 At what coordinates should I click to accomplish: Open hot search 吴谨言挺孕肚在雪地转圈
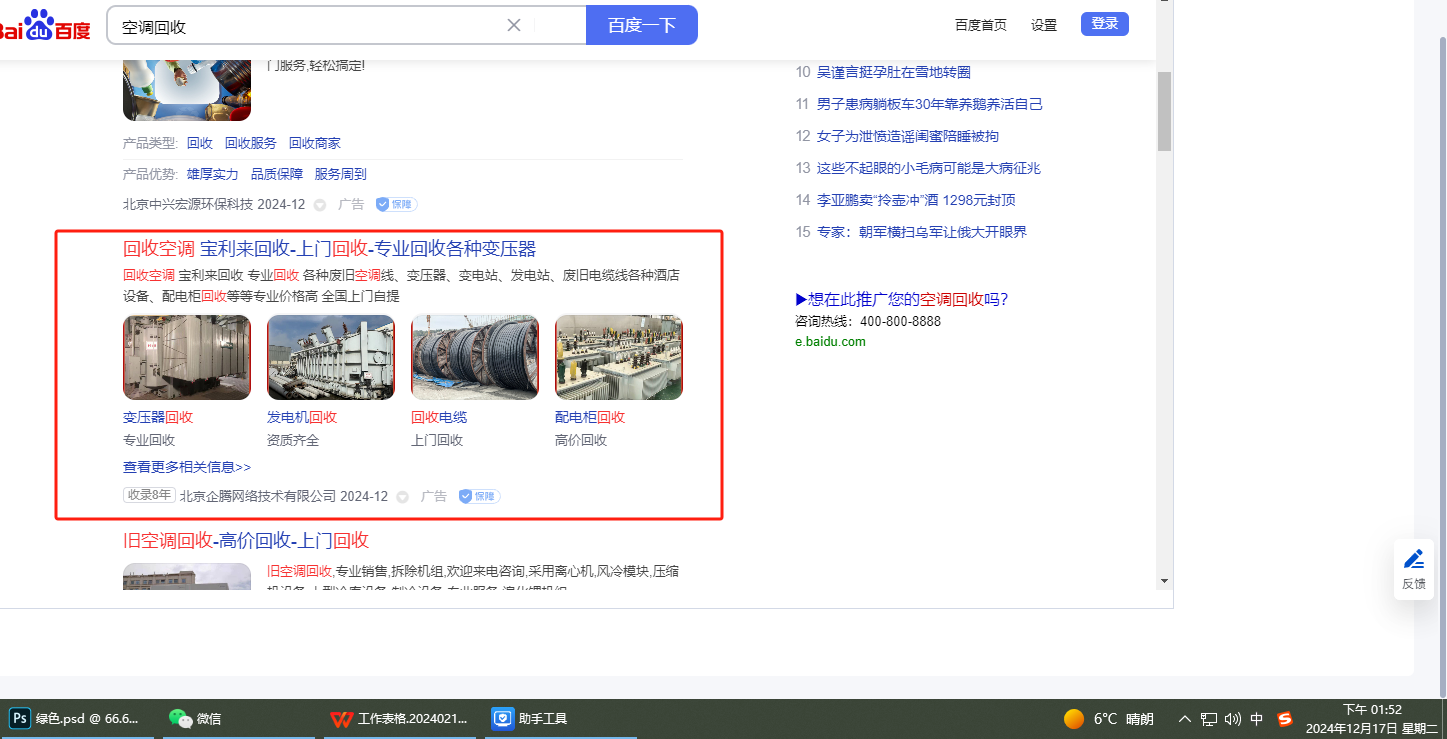(894, 72)
